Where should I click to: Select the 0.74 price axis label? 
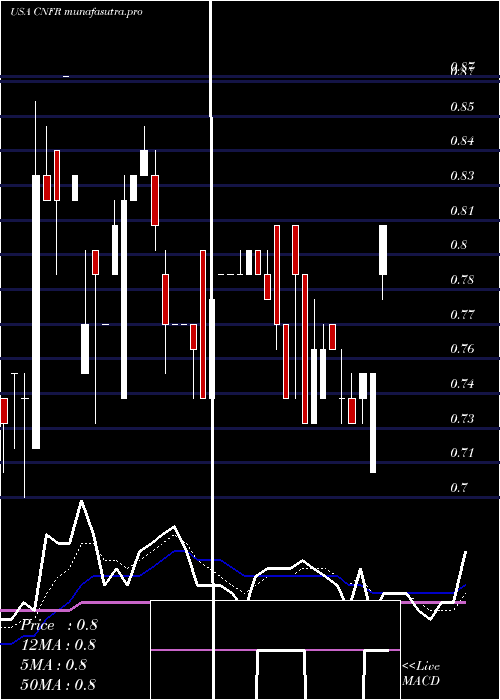coord(462,383)
